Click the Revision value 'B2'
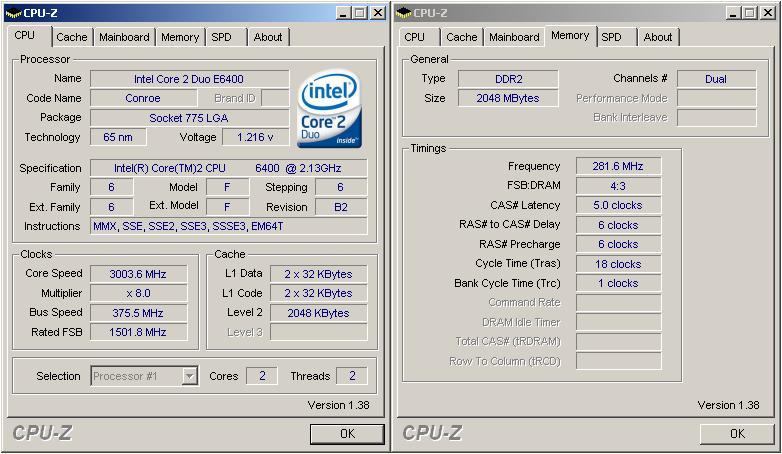 (341, 207)
